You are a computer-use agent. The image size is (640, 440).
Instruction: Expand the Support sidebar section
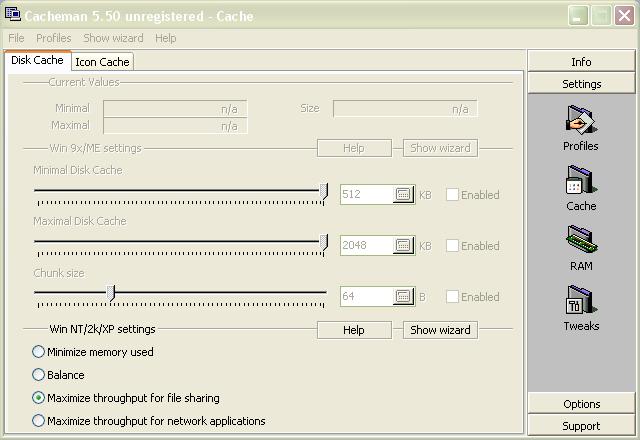click(x=581, y=426)
